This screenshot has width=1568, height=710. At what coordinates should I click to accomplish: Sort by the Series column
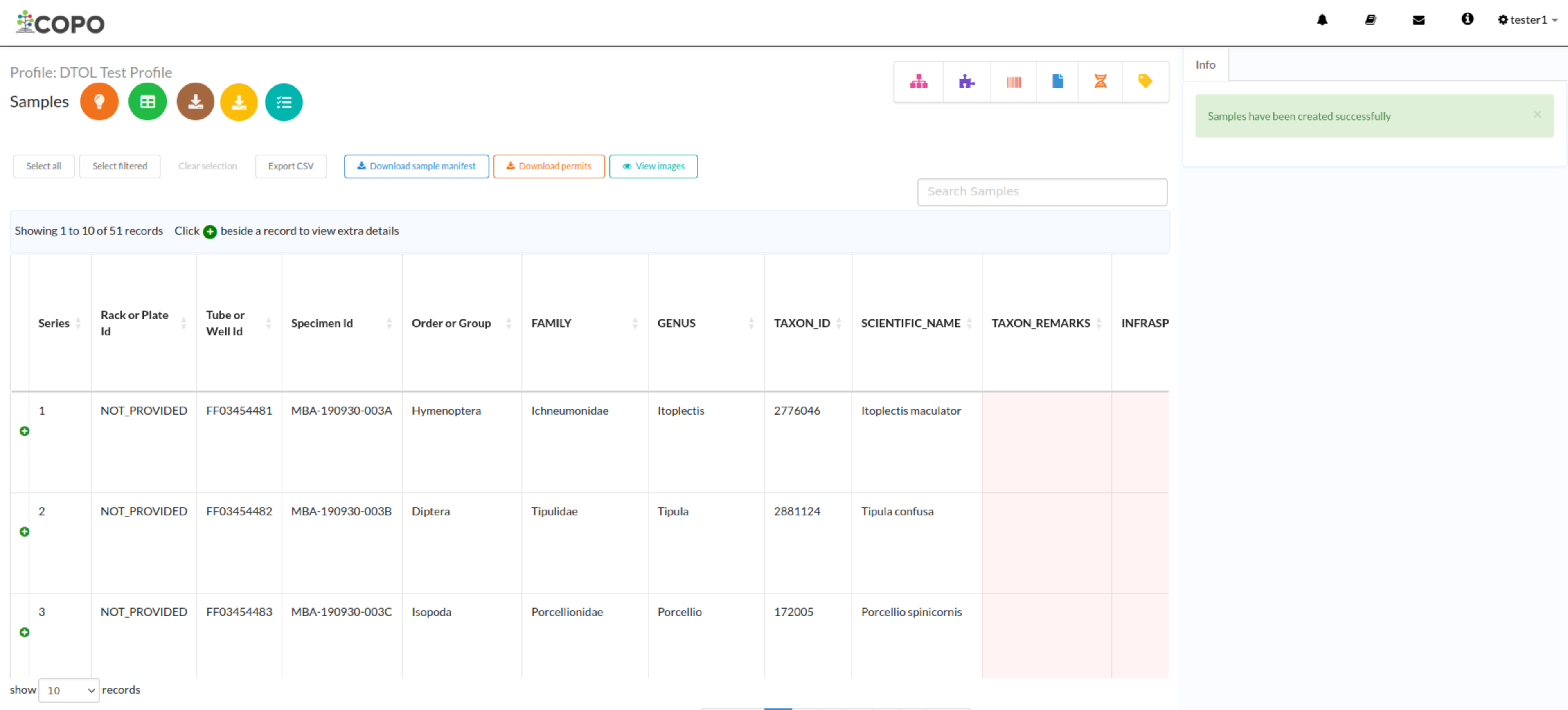60,324
